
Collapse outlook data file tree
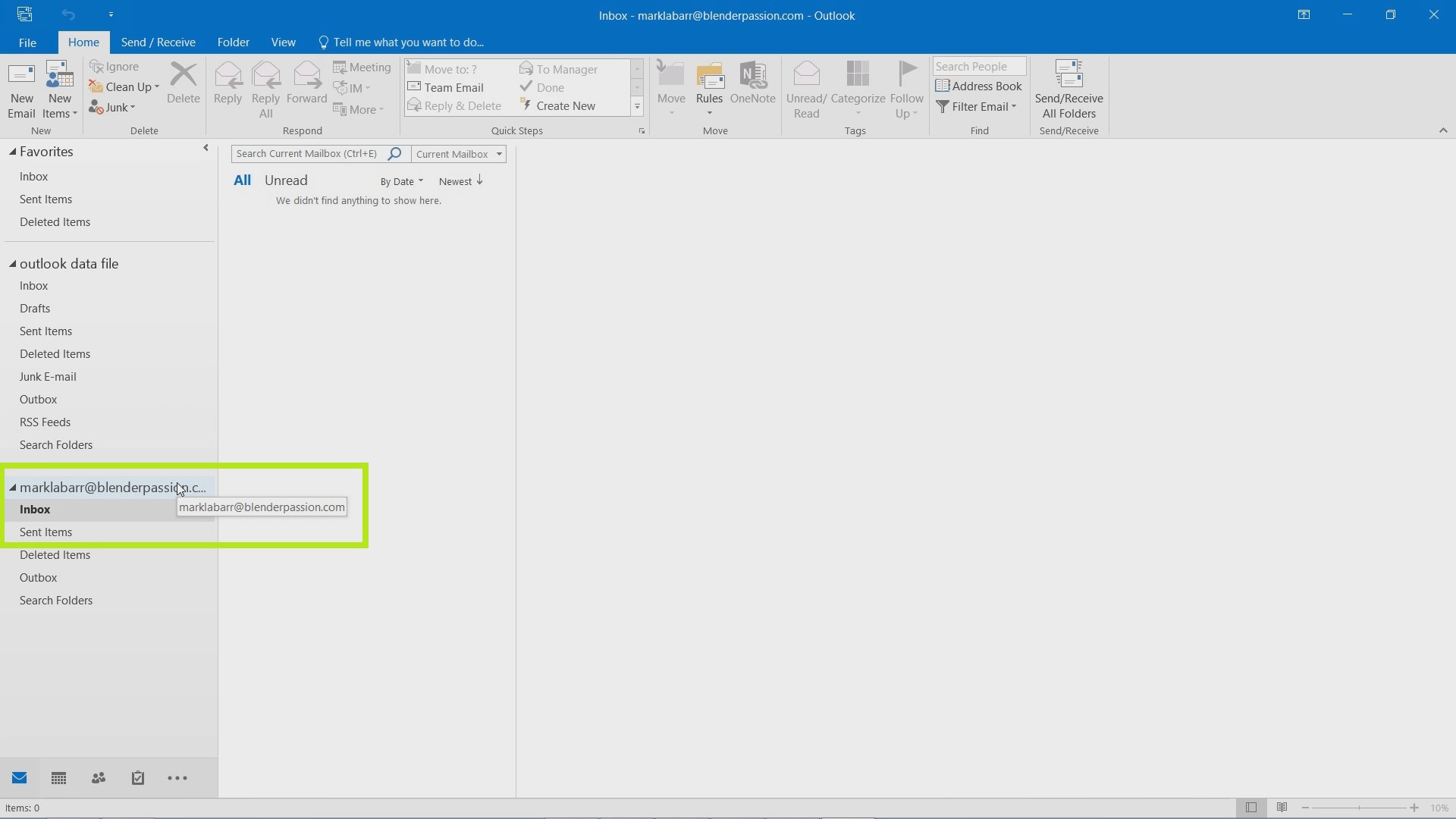(x=13, y=264)
